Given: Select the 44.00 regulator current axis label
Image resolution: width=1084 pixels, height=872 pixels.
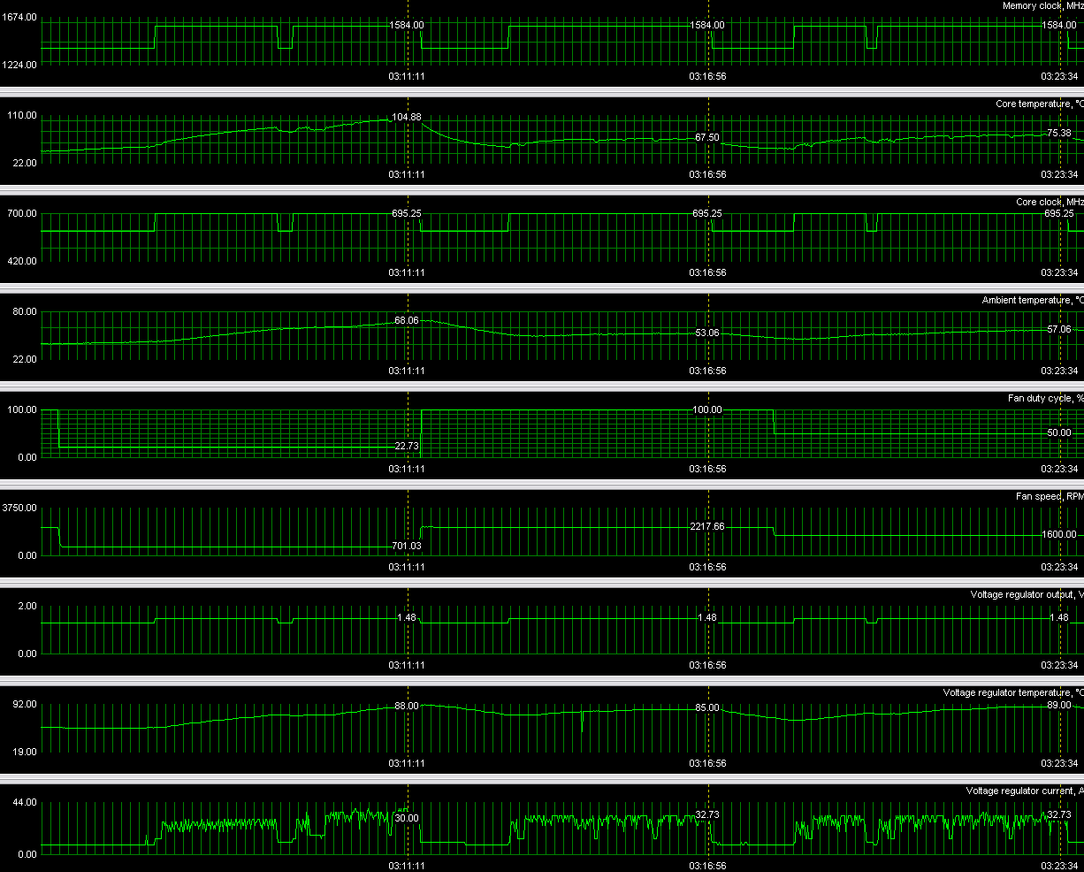Looking at the screenshot, I should pyautogui.click(x=25, y=803).
